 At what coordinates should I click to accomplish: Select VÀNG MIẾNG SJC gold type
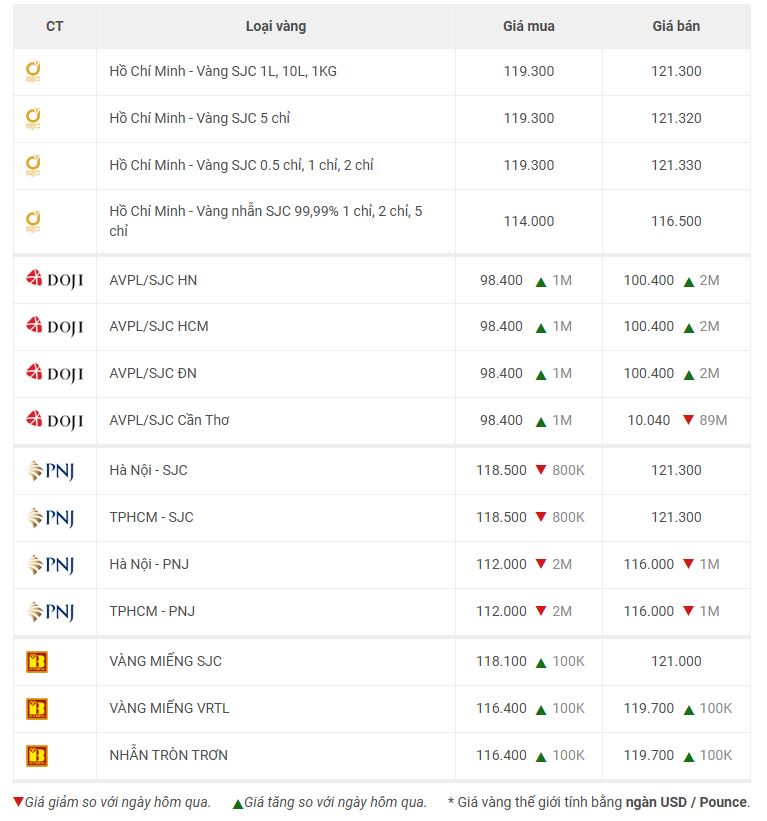click(165, 661)
